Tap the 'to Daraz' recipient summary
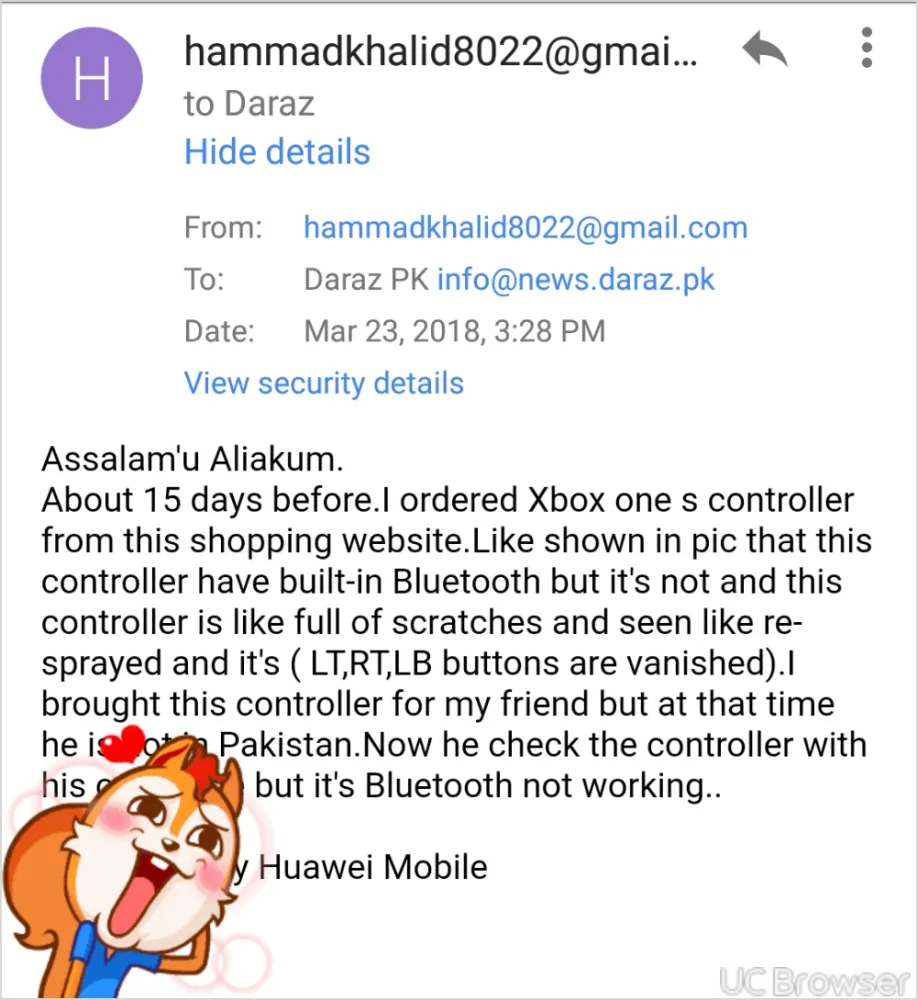This screenshot has height=1000, width=918. [x=249, y=103]
